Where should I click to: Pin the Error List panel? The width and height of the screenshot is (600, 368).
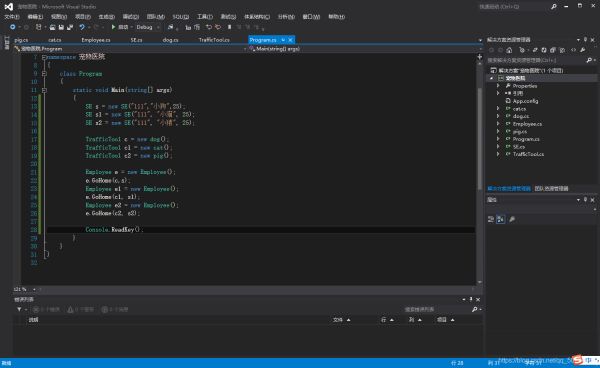(x=471, y=299)
